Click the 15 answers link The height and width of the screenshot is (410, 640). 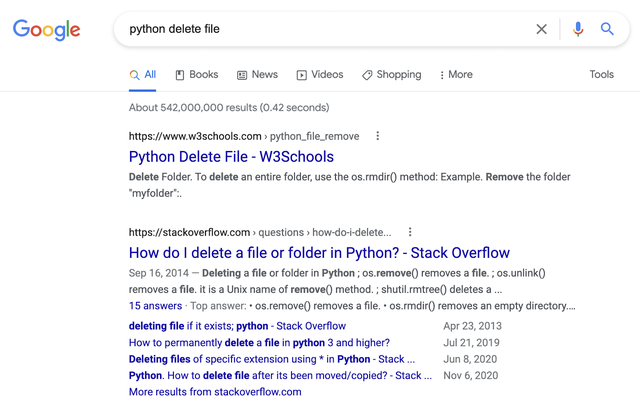[x=156, y=306]
